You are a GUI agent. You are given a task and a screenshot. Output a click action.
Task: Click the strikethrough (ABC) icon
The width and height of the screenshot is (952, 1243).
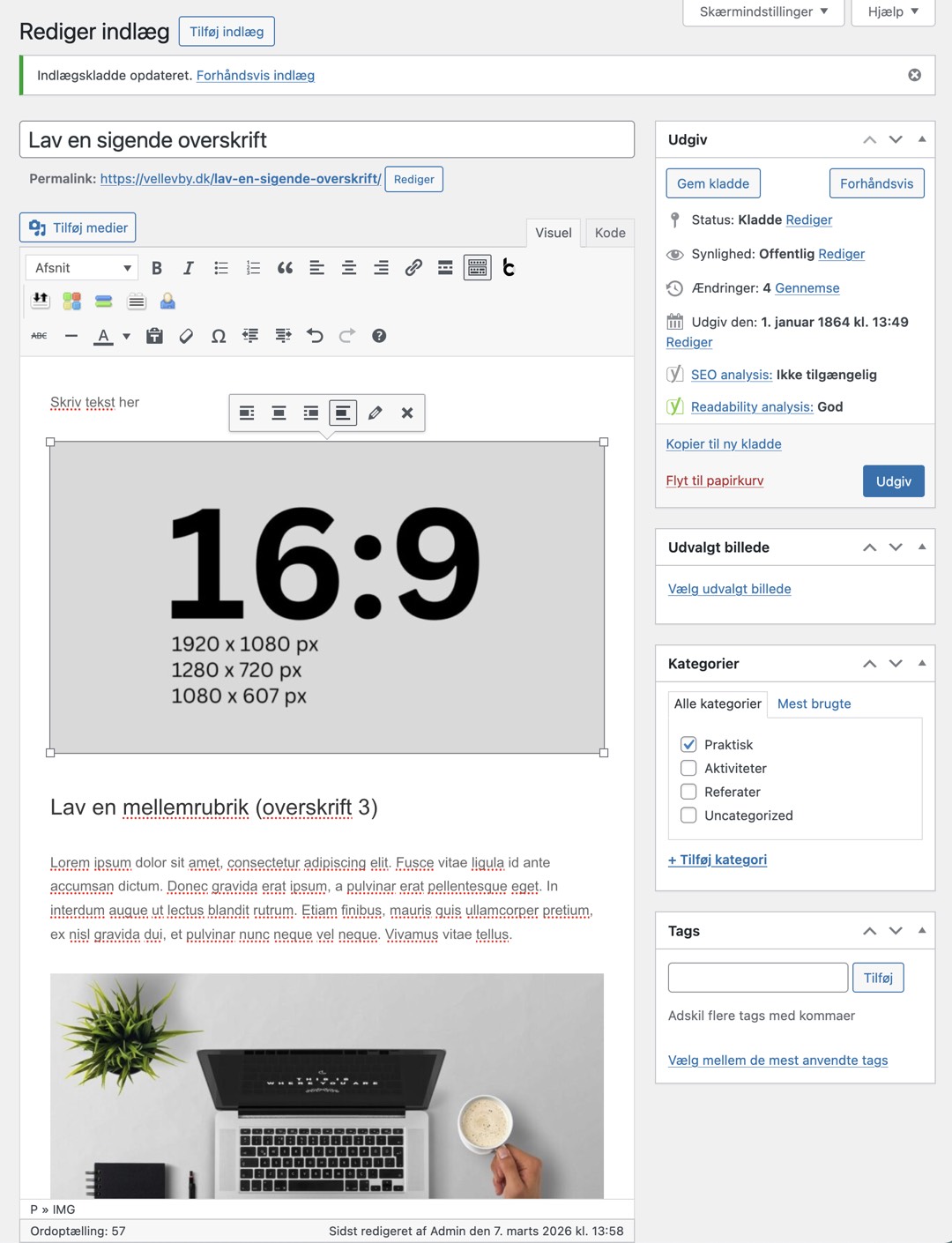39,335
